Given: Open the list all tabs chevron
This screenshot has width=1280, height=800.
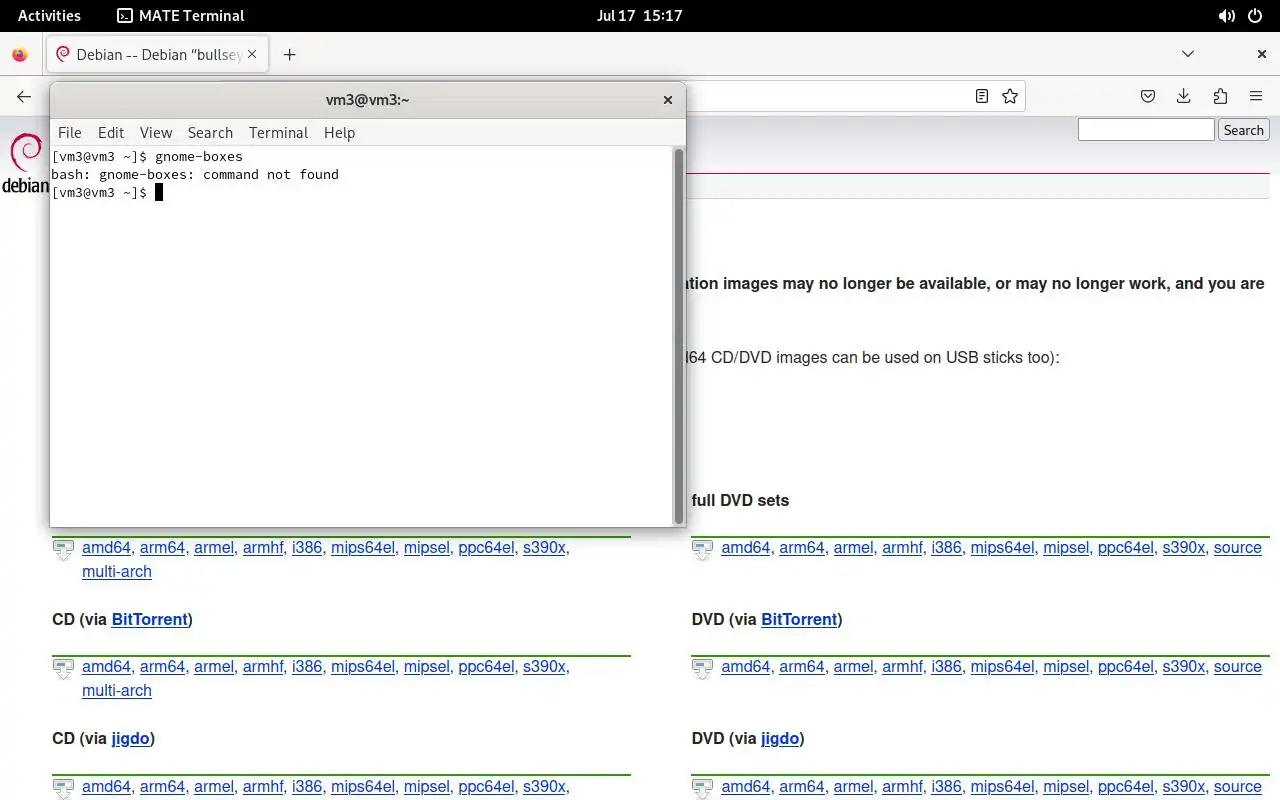Looking at the screenshot, I should (1188, 54).
